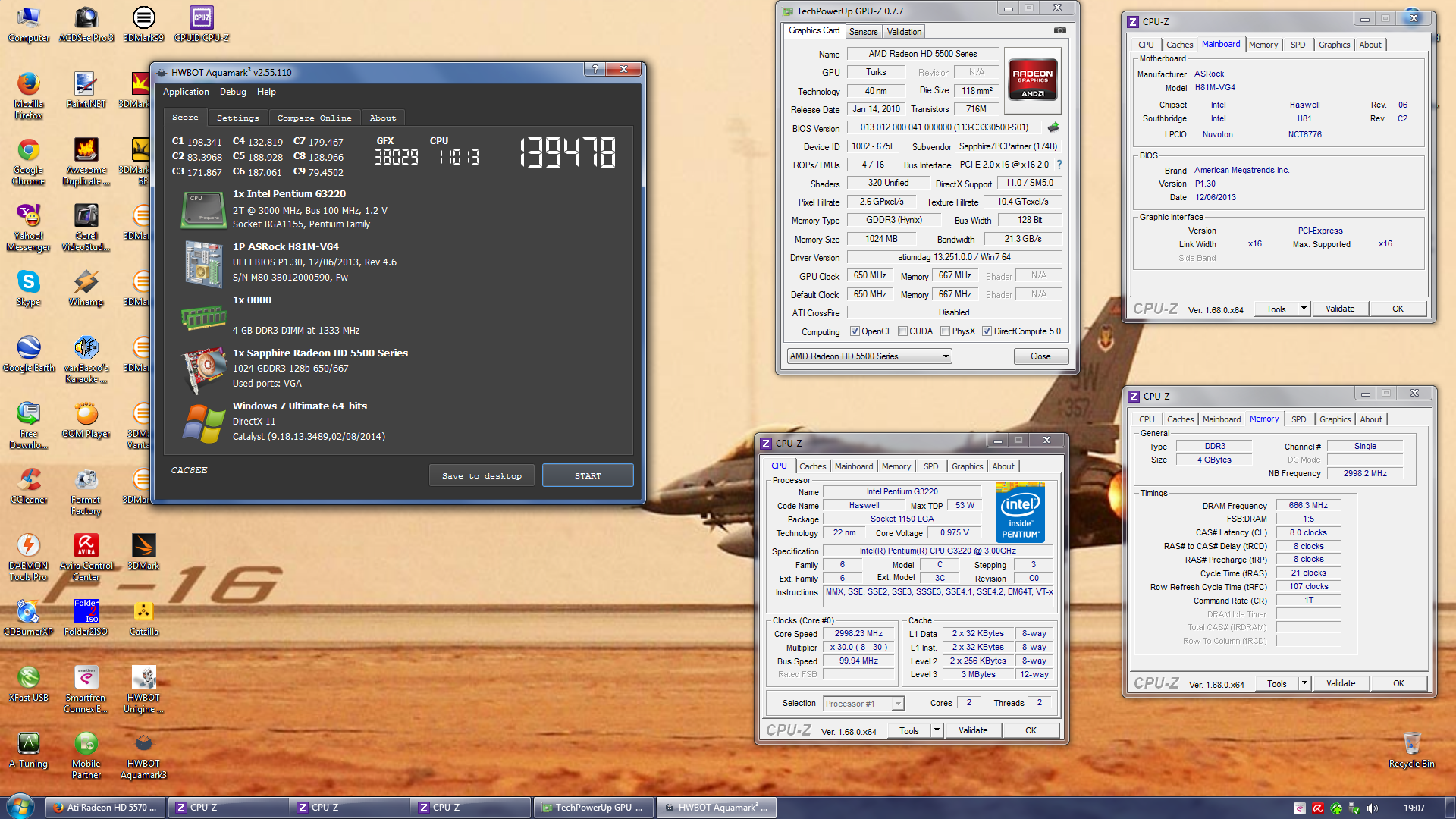The height and width of the screenshot is (819, 1456).
Task: Click the taskbar clock showing 19:07
Action: tap(1414, 808)
